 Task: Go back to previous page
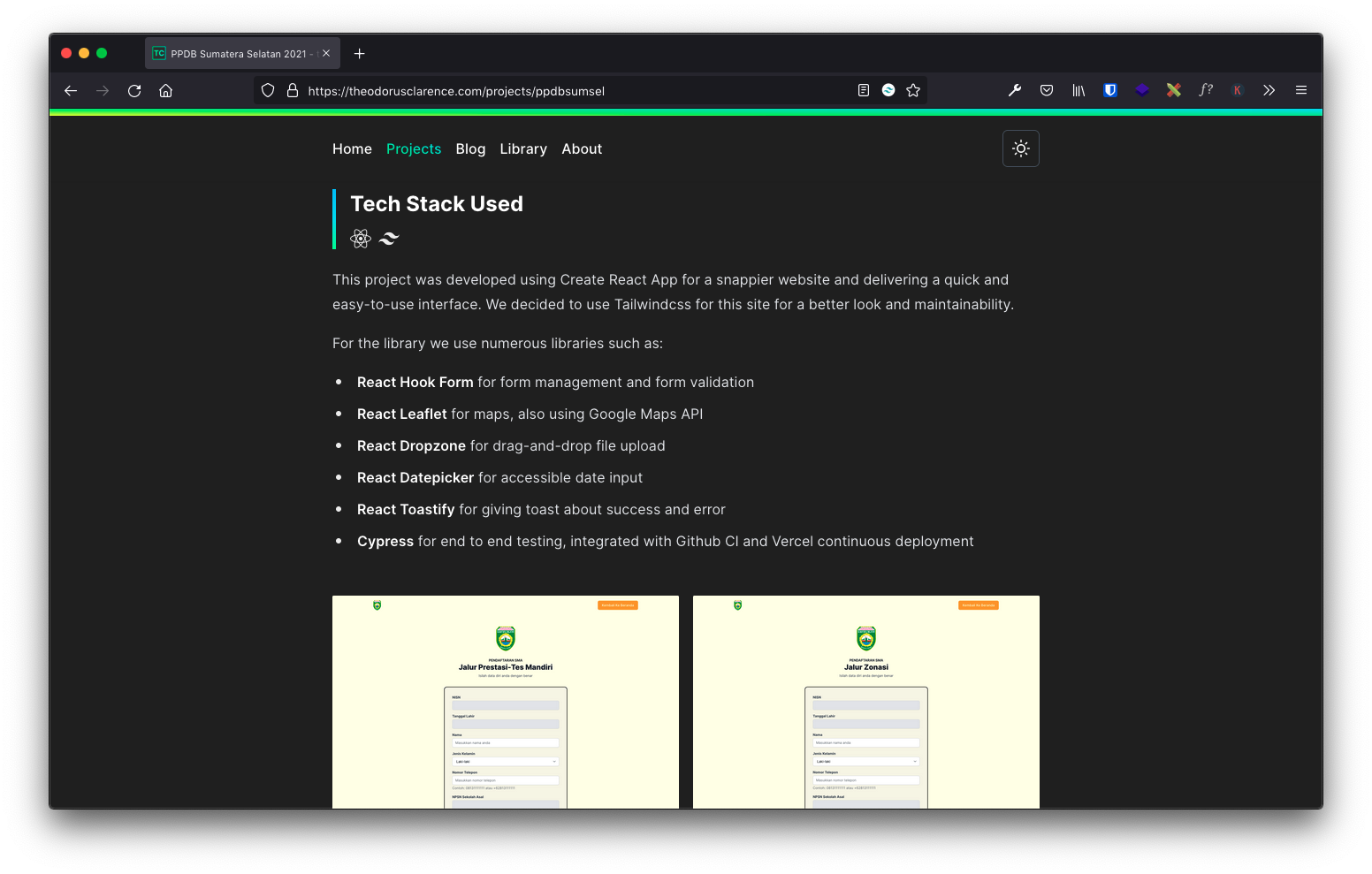click(x=71, y=91)
